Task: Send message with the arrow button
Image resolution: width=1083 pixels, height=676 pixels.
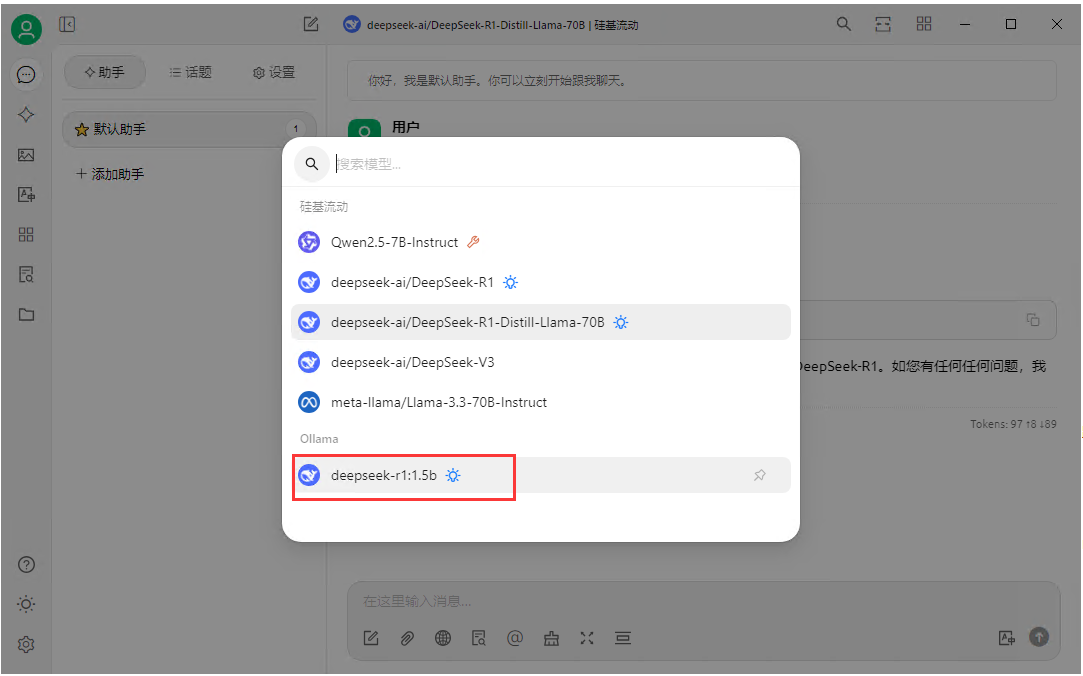Action: (x=1039, y=637)
